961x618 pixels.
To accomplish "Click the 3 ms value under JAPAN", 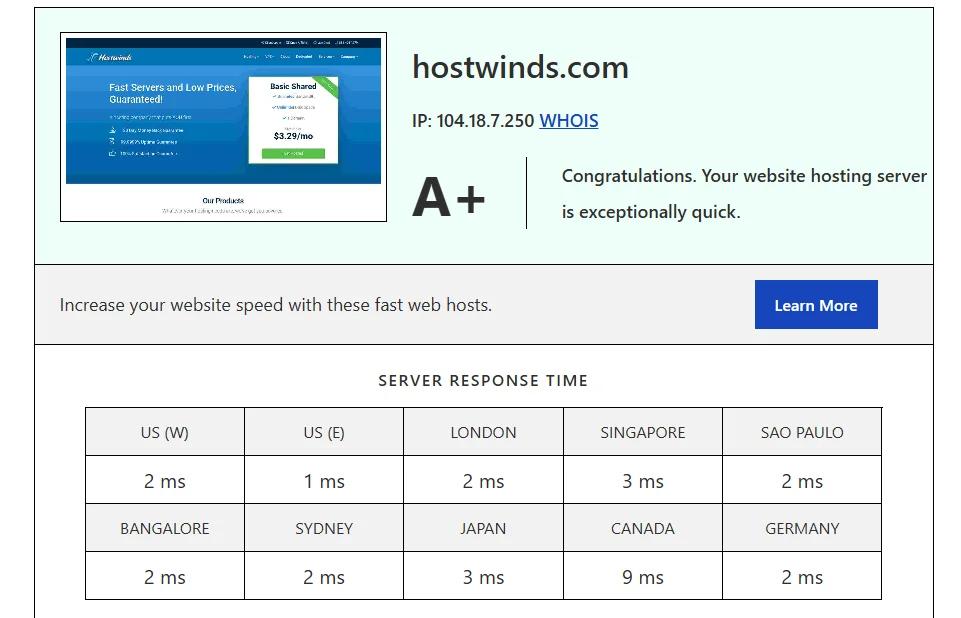I will pos(484,577).
